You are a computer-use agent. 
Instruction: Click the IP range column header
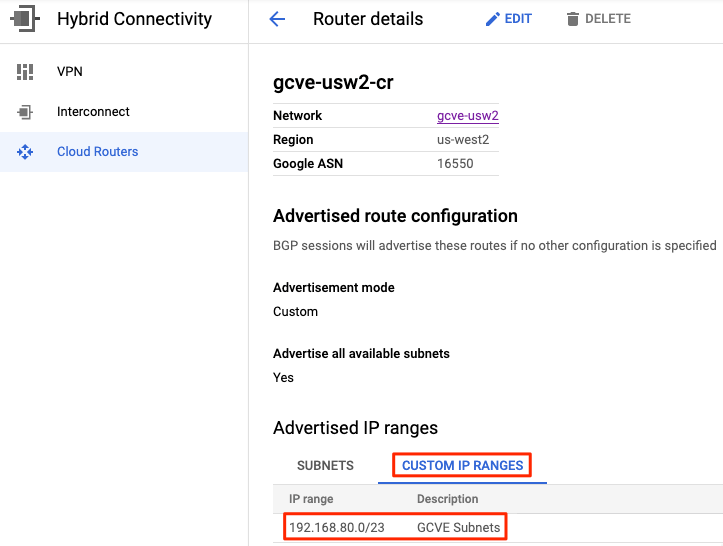click(x=311, y=499)
